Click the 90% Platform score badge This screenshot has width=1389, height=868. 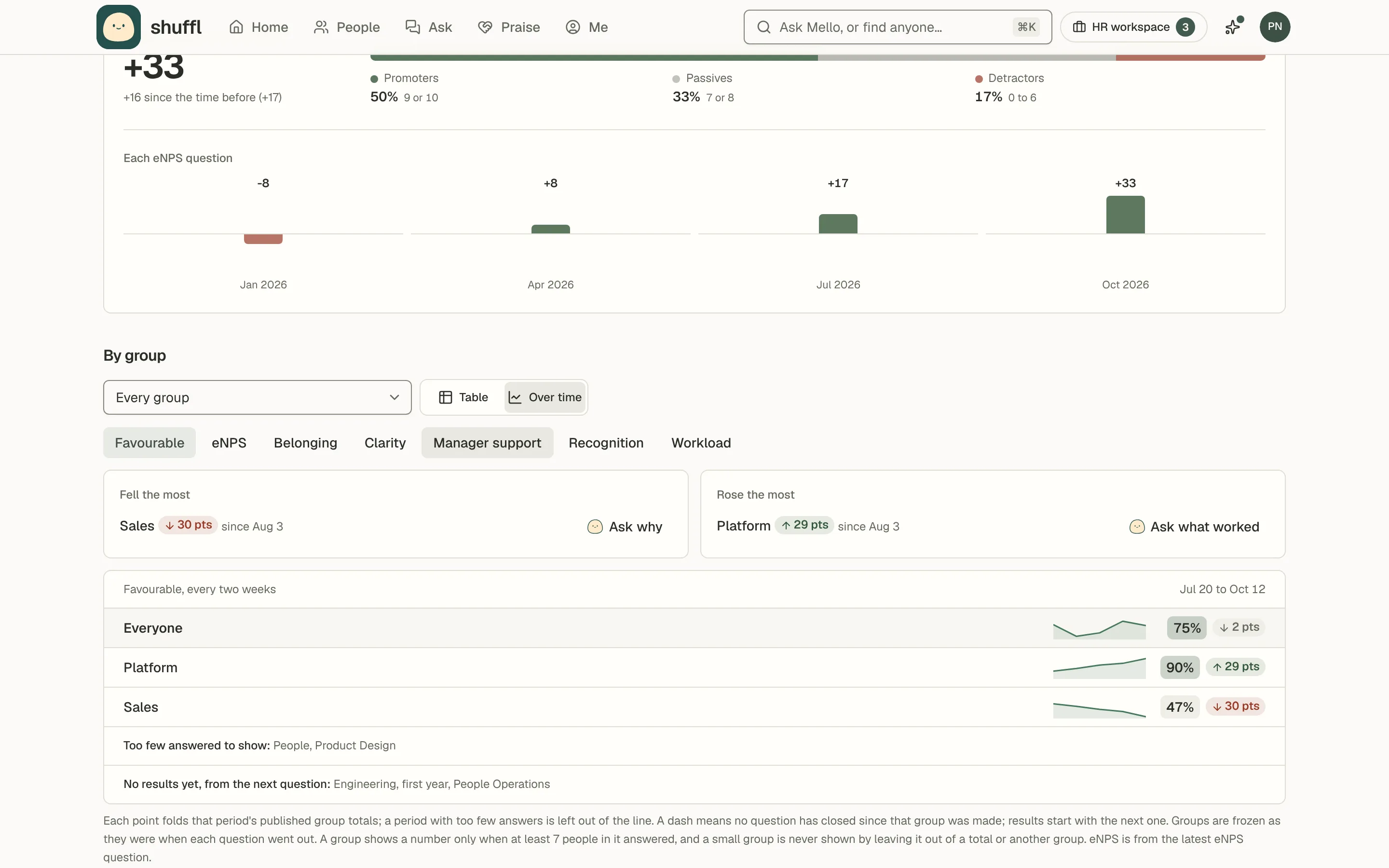click(x=1180, y=668)
